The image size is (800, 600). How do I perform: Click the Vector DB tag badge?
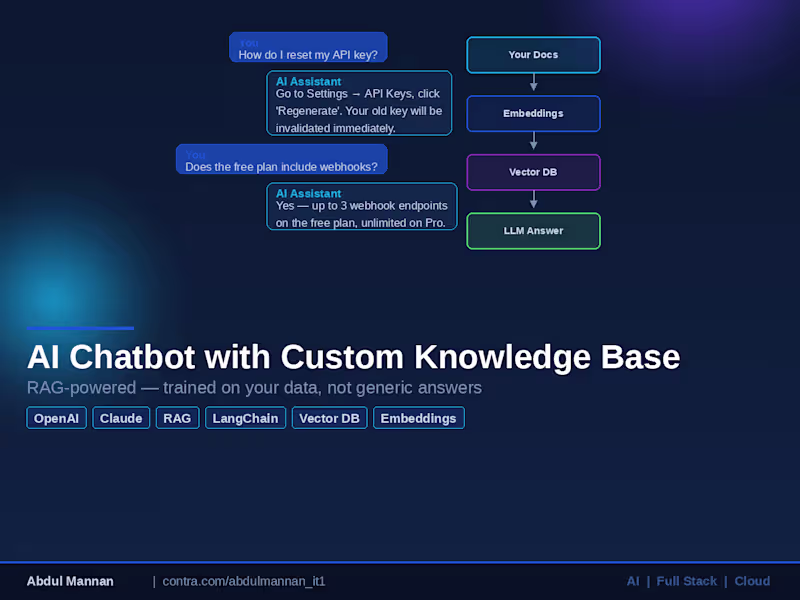(x=329, y=418)
